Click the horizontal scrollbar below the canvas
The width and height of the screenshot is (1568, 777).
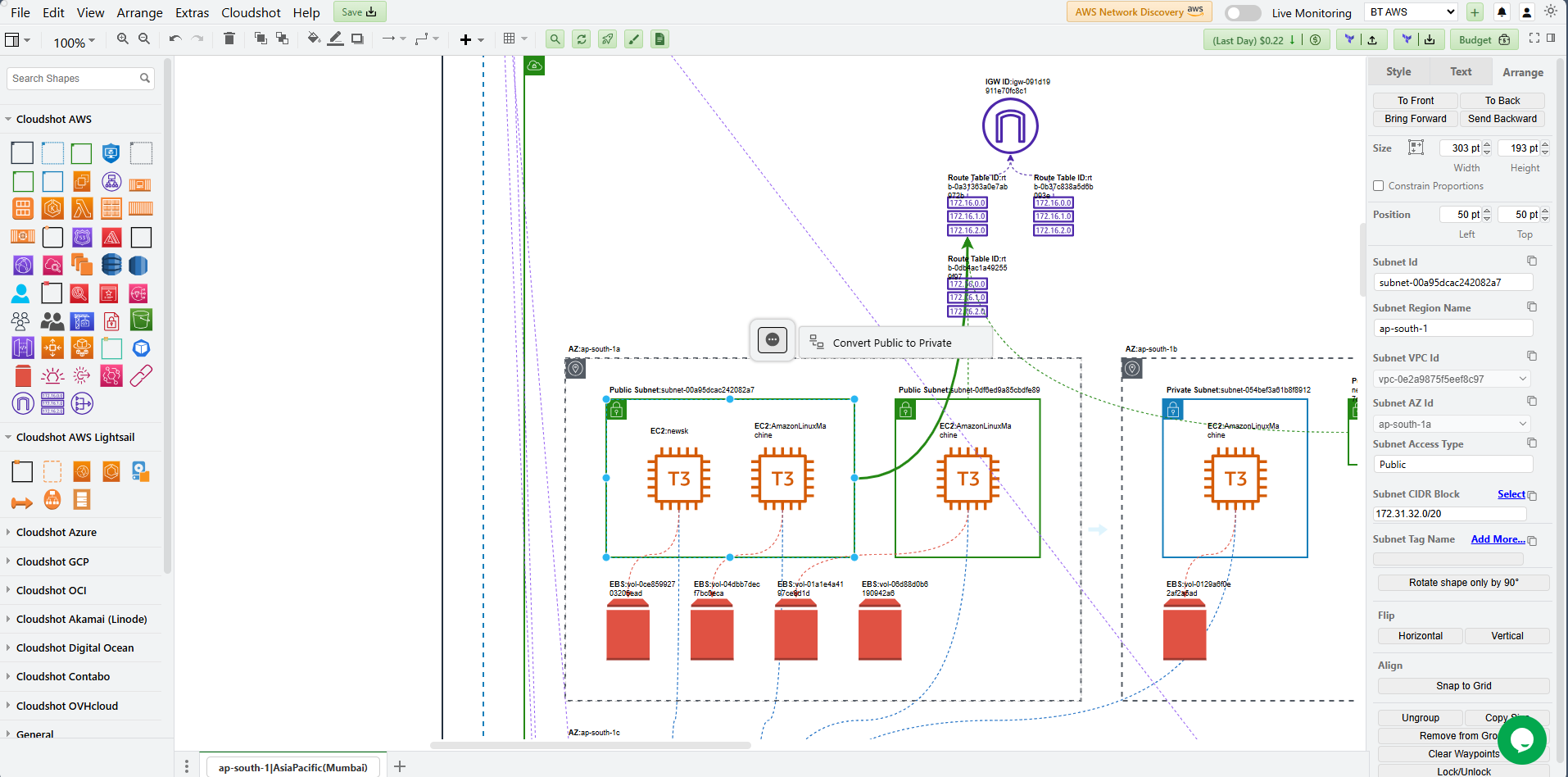point(590,745)
